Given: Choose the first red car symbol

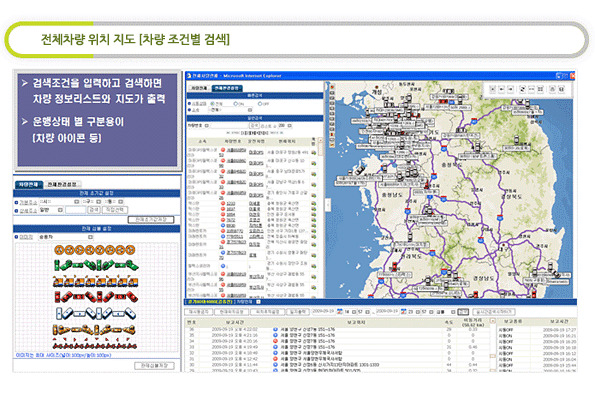Looking at the screenshot, I should coord(57,296).
